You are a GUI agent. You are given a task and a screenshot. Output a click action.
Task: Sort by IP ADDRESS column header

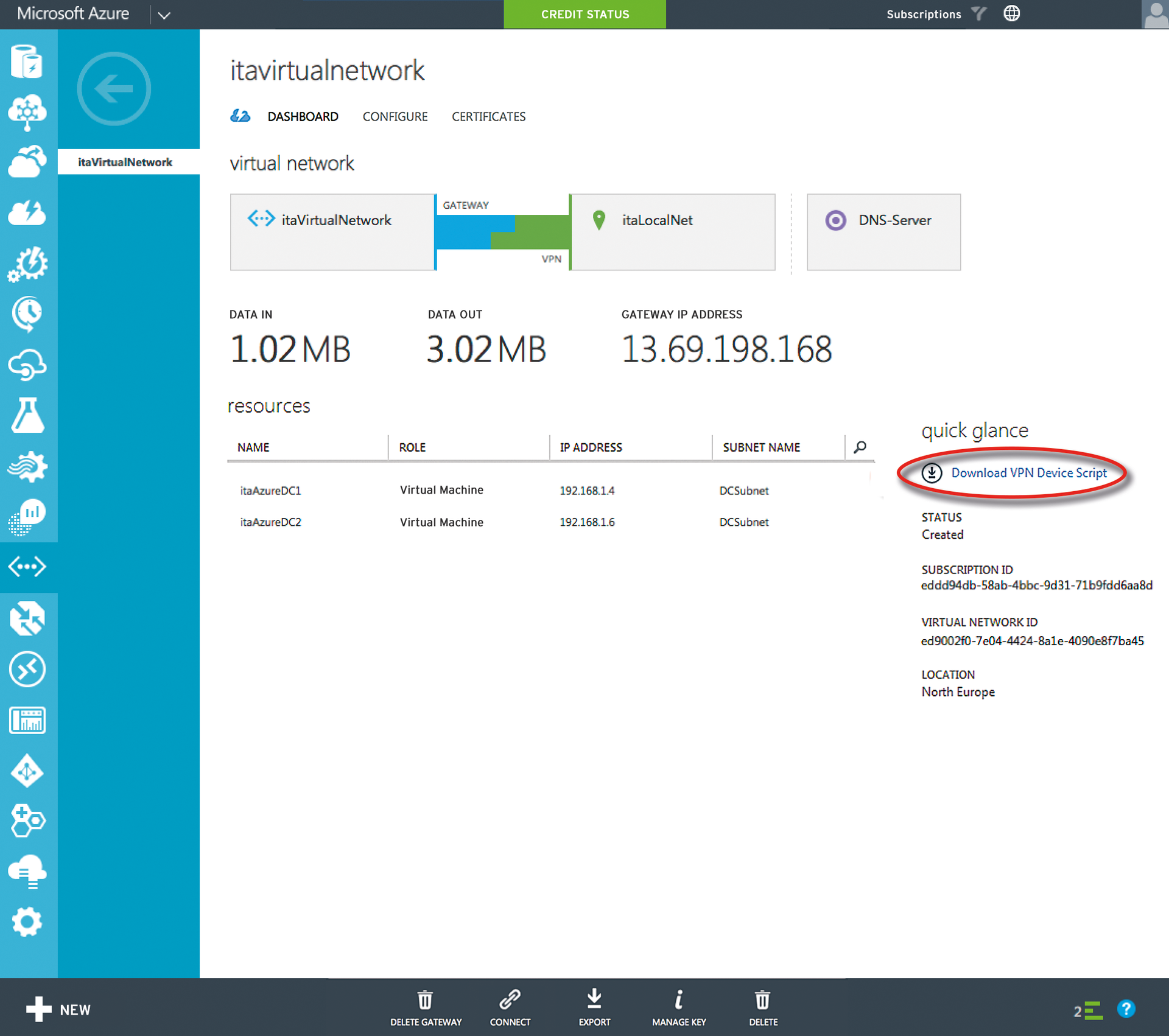tap(591, 447)
